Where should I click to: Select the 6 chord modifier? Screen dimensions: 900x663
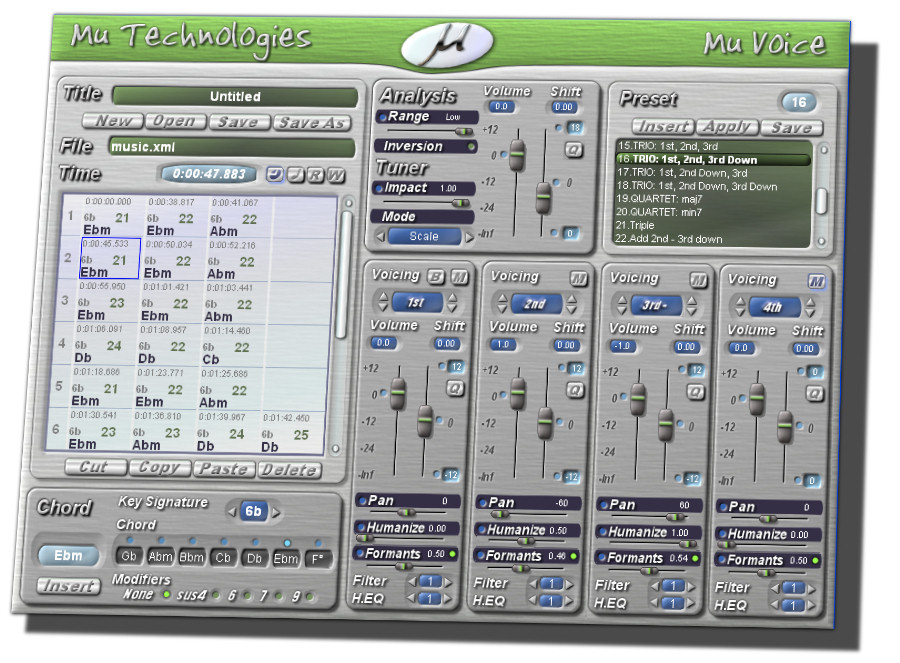click(x=247, y=596)
